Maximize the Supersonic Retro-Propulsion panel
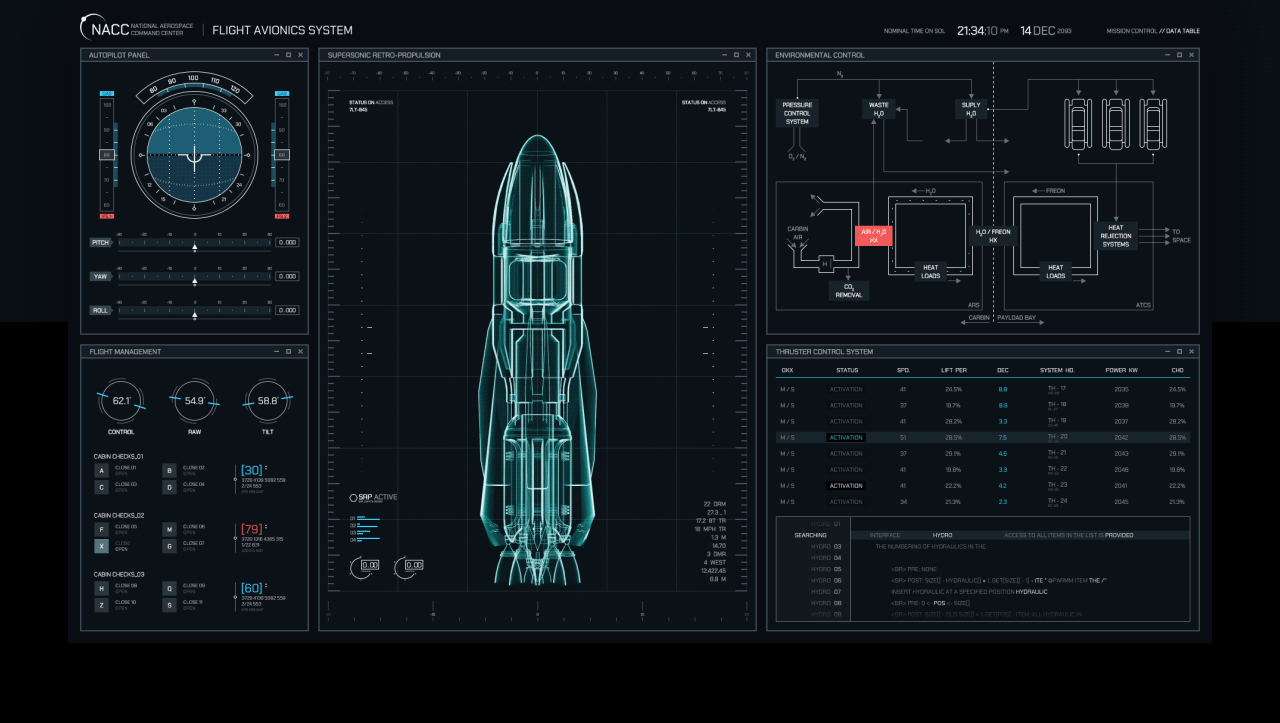Viewport: 1280px width, 723px height. tap(736, 55)
